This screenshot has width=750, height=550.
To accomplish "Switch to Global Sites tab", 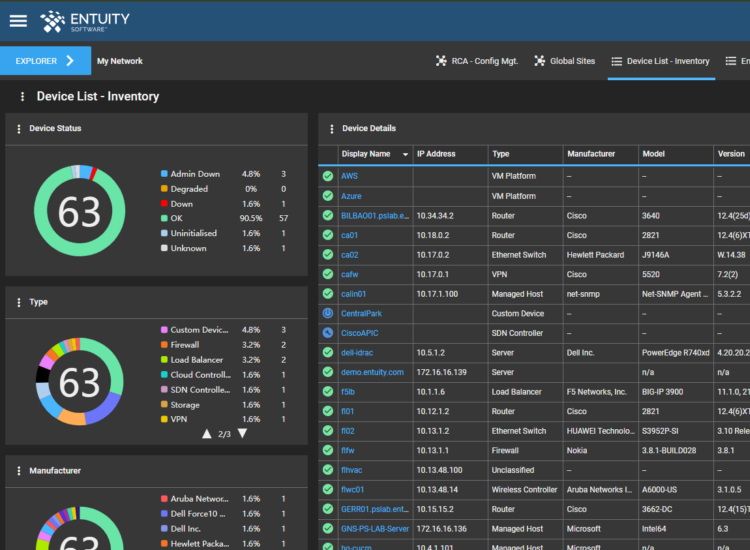I will tap(565, 61).
